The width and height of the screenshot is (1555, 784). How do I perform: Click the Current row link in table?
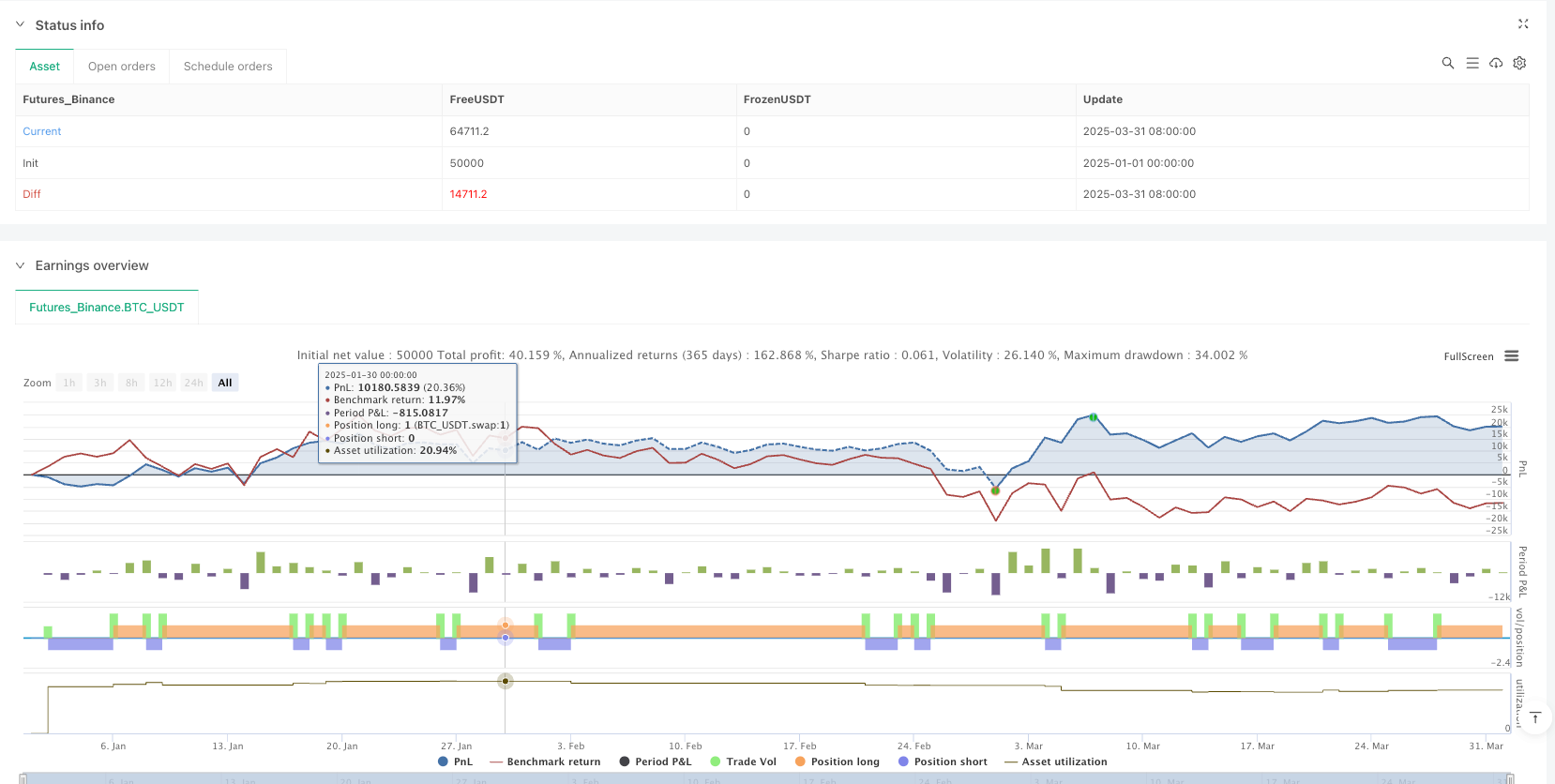pyautogui.click(x=42, y=131)
